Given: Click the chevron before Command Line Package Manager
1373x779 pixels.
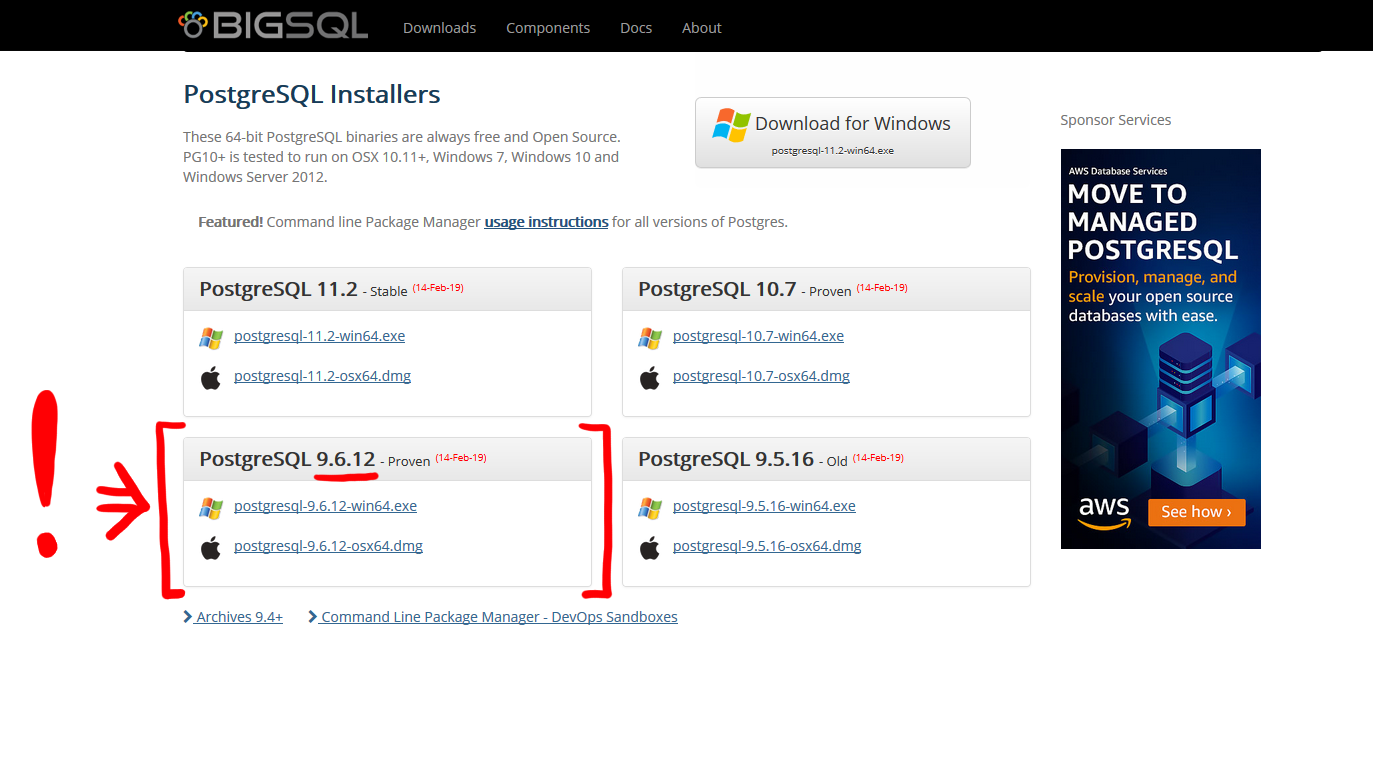Looking at the screenshot, I should (x=313, y=617).
